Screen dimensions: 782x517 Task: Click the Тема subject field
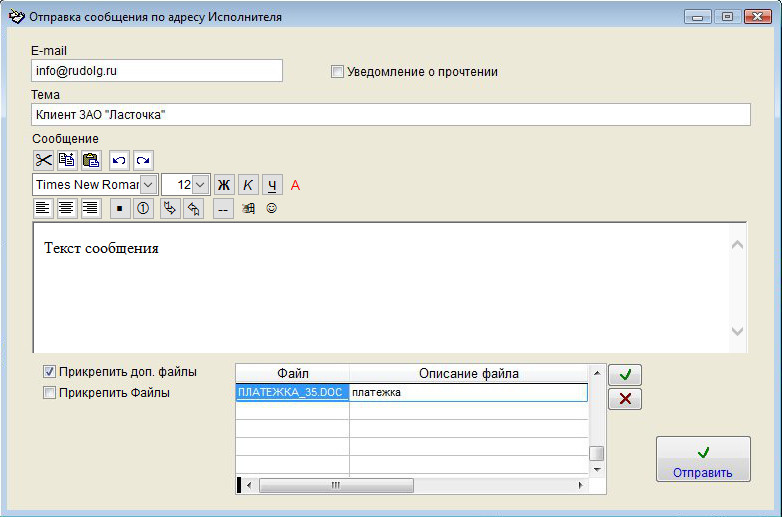pos(391,115)
